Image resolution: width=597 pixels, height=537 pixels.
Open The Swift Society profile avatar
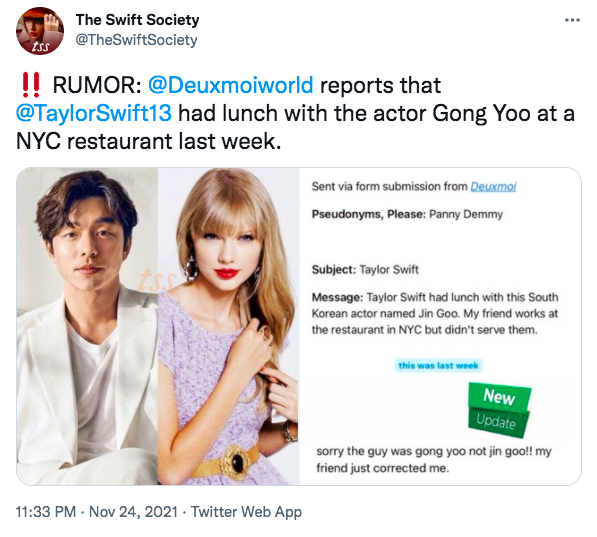click(x=40, y=31)
